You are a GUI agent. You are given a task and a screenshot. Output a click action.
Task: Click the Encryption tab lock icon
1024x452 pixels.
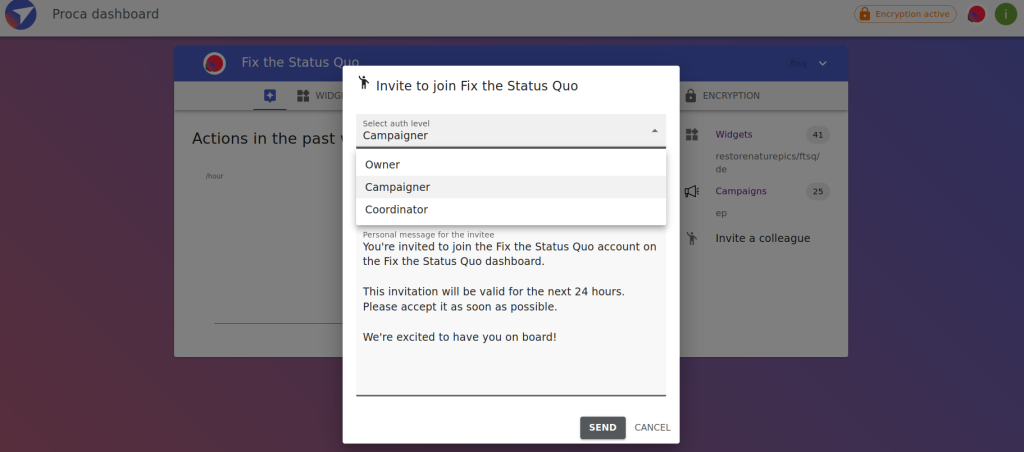click(x=690, y=95)
